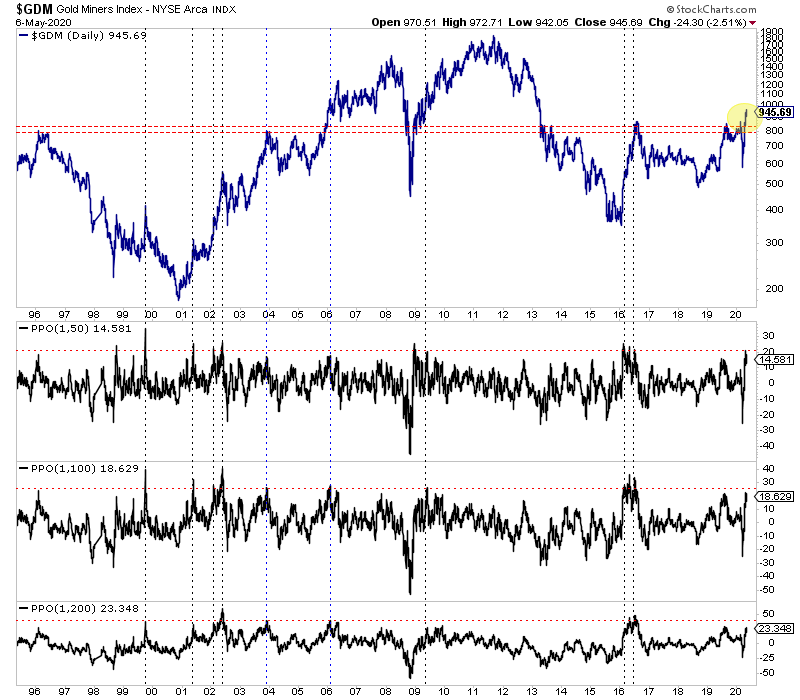Click the 6-May-2020 date label
800x700 pixels.
pyautogui.click(x=43, y=23)
